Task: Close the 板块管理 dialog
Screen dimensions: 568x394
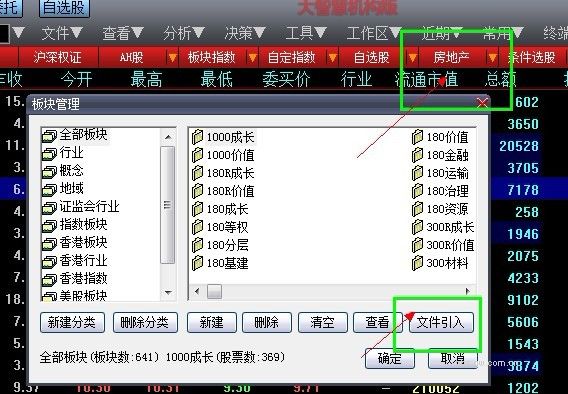Action: point(482,103)
